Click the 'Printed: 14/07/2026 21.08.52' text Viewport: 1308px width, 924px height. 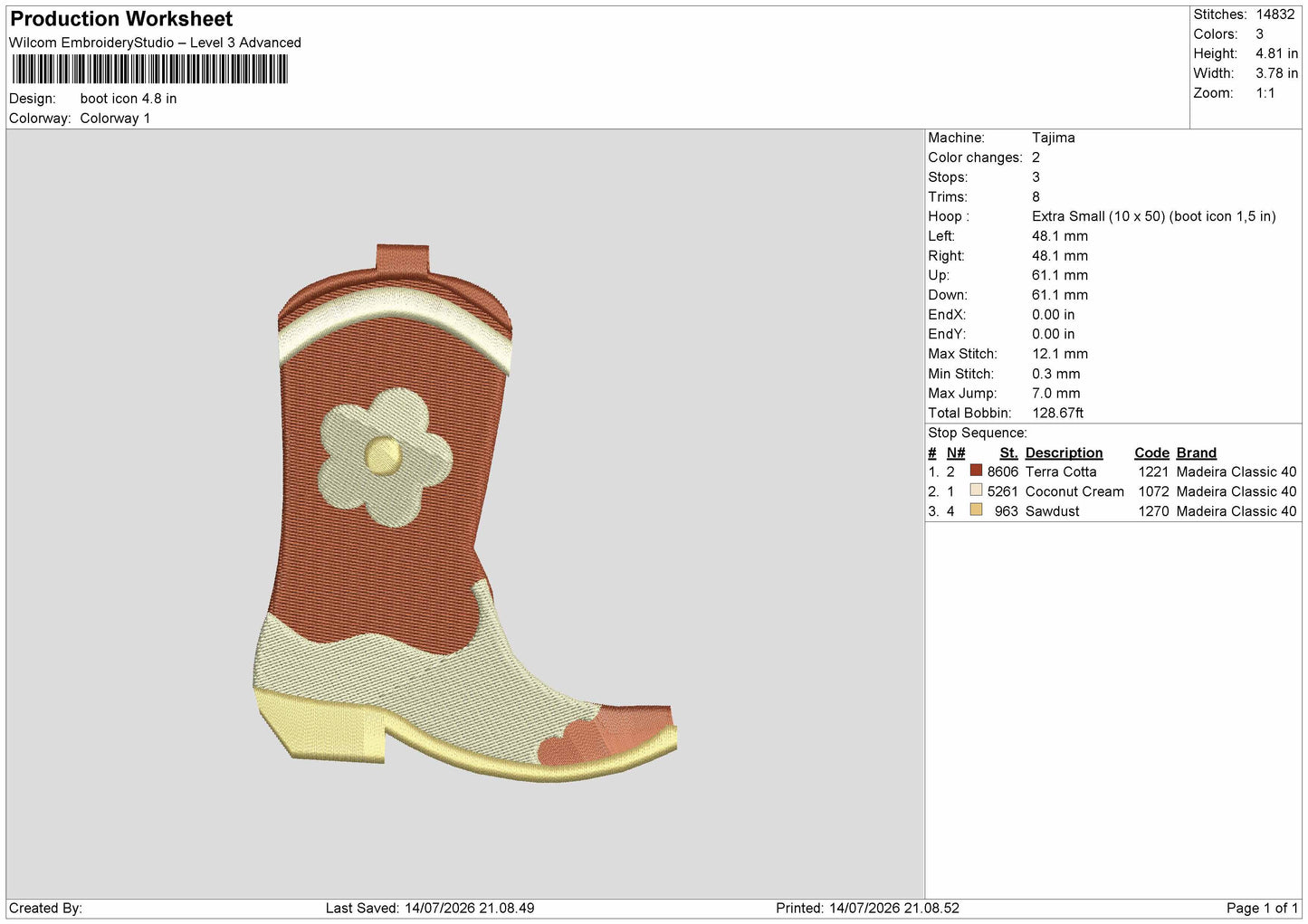click(x=867, y=908)
